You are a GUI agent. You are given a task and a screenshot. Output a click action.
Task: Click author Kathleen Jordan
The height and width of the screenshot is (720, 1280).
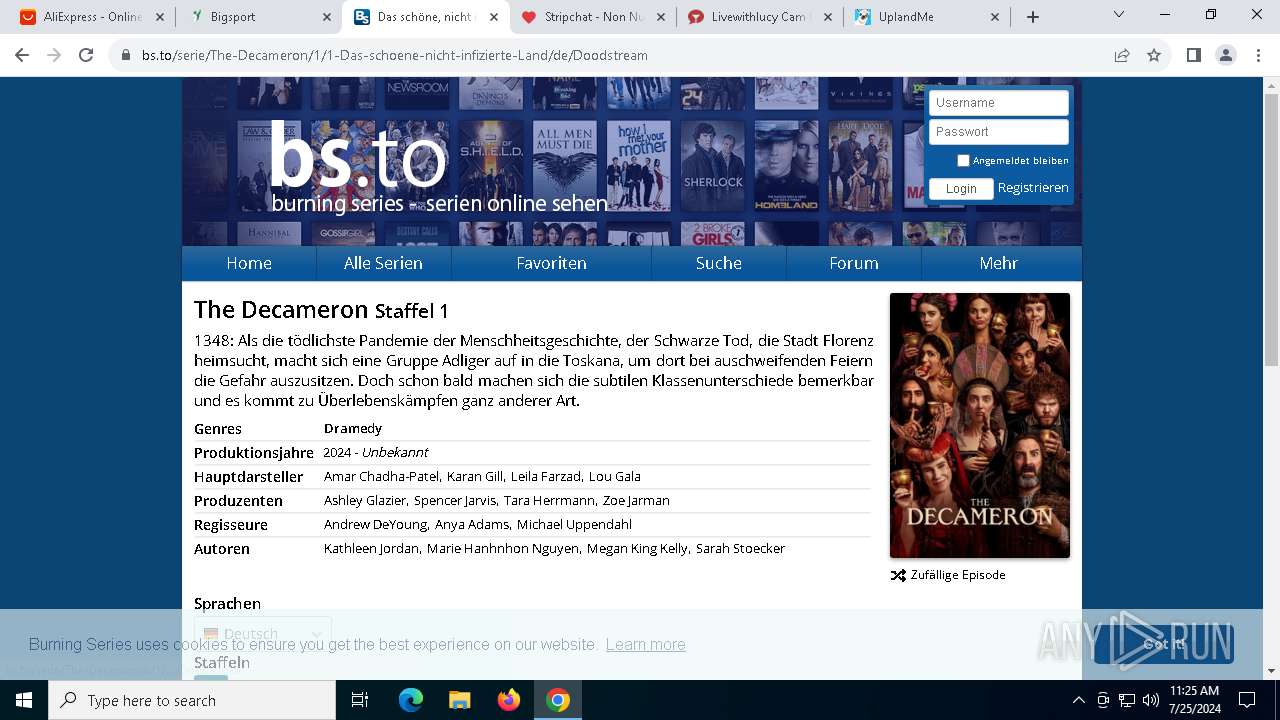click(371, 549)
